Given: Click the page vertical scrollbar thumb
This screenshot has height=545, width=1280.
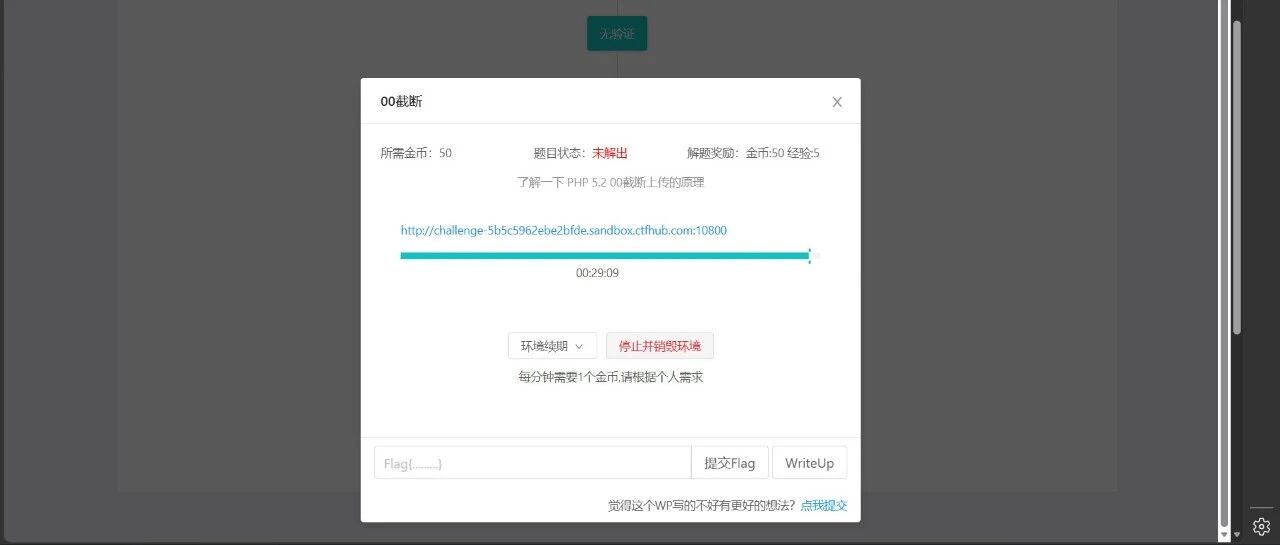Looking at the screenshot, I should click(1236, 177).
